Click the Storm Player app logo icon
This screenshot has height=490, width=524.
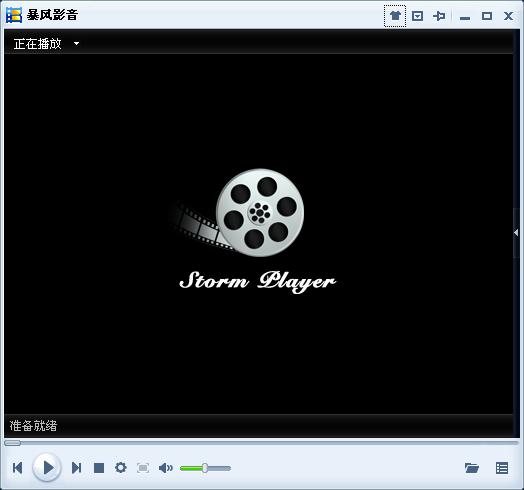pyautogui.click(x=14, y=15)
